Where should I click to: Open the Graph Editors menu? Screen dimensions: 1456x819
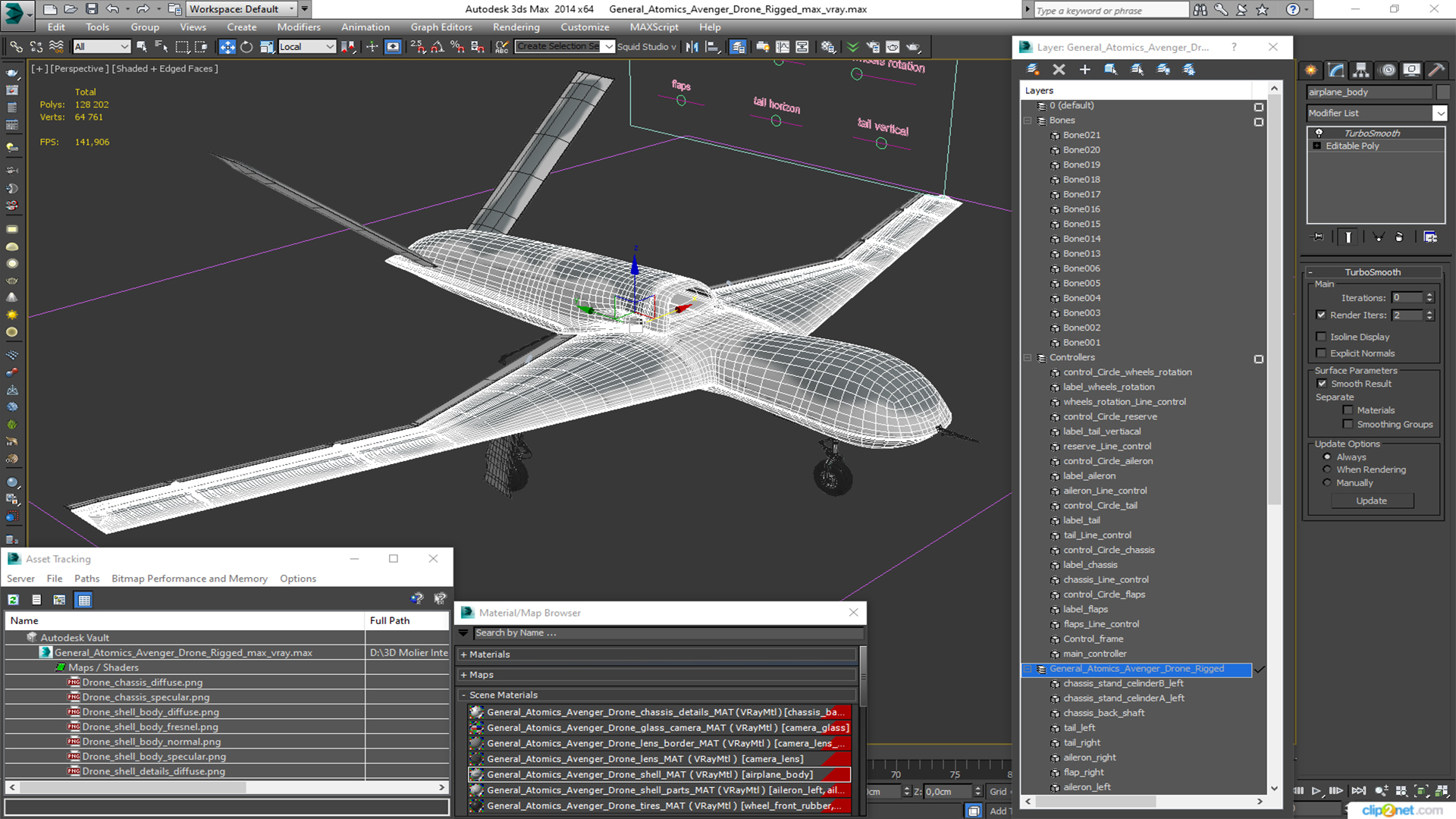click(441, 27)
